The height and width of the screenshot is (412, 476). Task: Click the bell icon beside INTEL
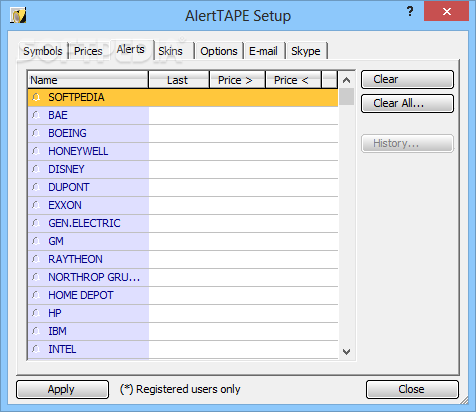(x=36, y=349)
